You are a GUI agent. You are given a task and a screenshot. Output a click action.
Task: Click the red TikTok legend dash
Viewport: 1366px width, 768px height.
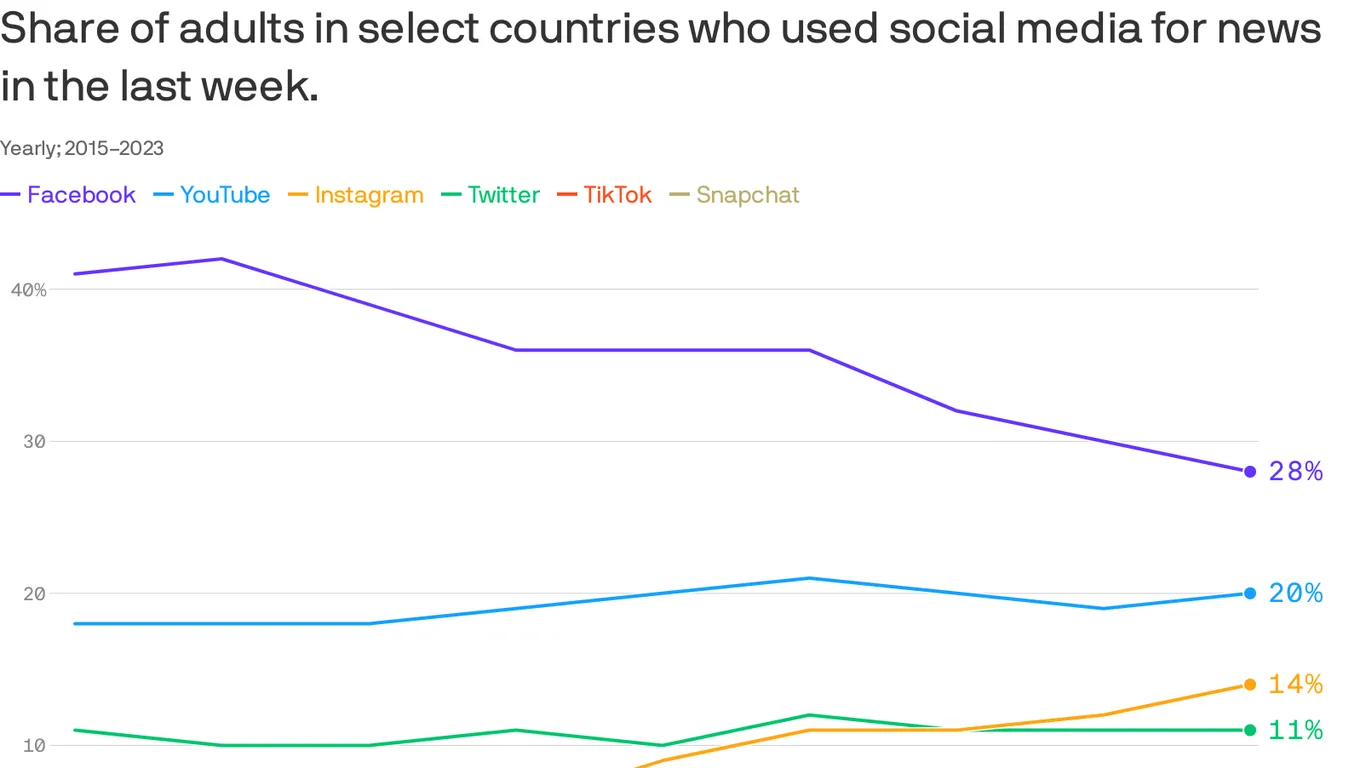click(x=567, y=195)
